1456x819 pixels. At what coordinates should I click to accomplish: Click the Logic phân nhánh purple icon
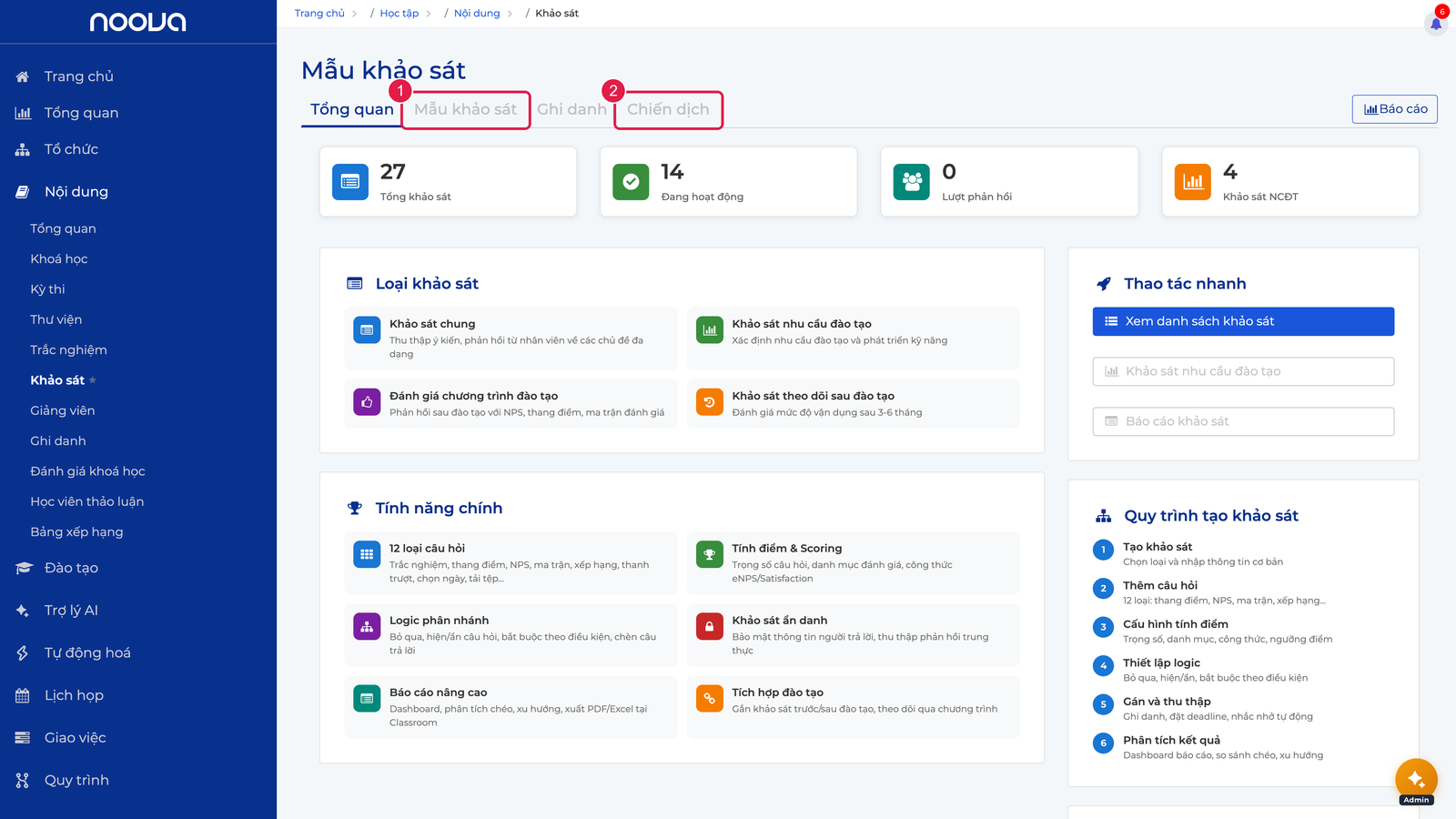click(x=367, y=626)
